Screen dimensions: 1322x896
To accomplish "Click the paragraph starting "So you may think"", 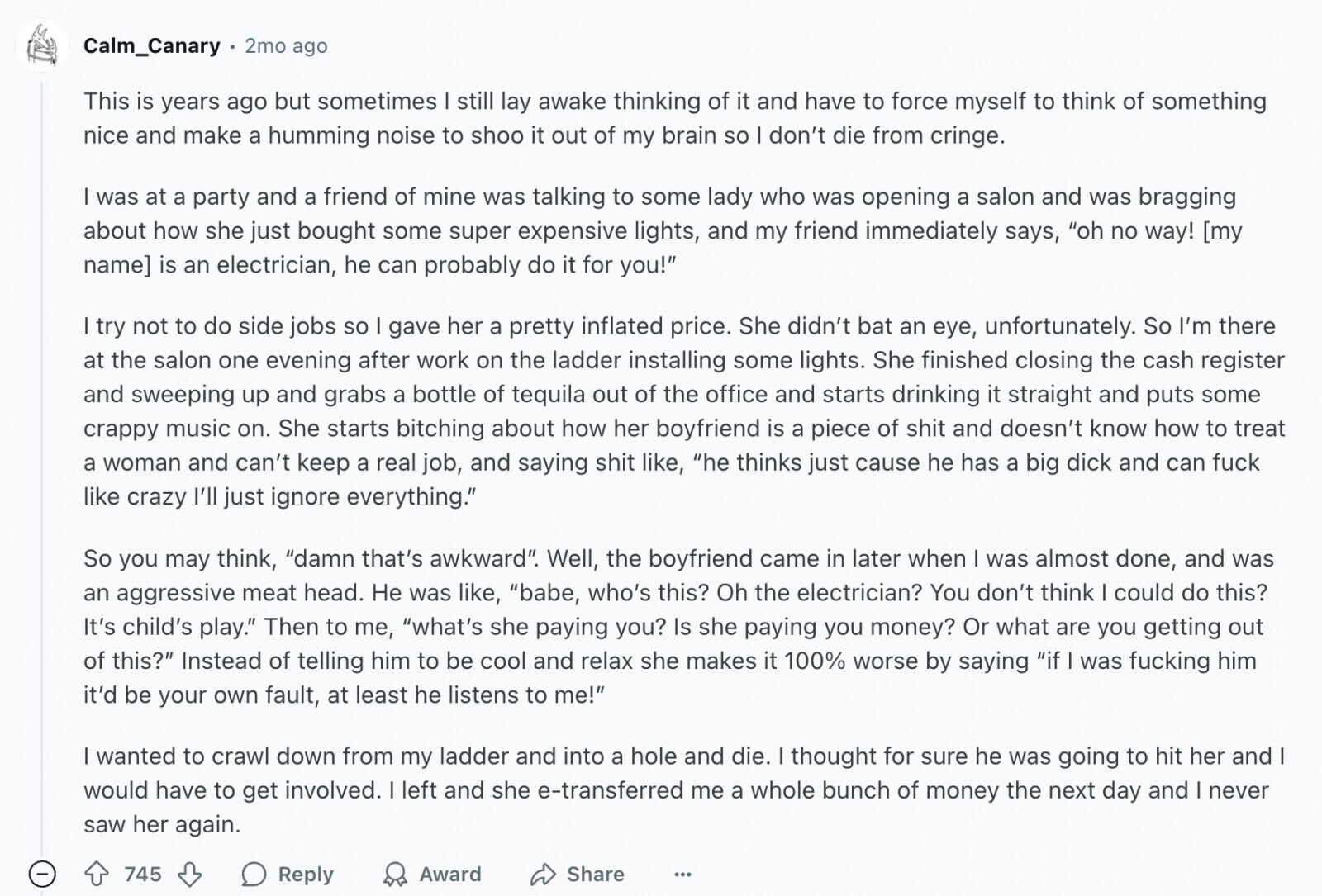I will (678, 627).
